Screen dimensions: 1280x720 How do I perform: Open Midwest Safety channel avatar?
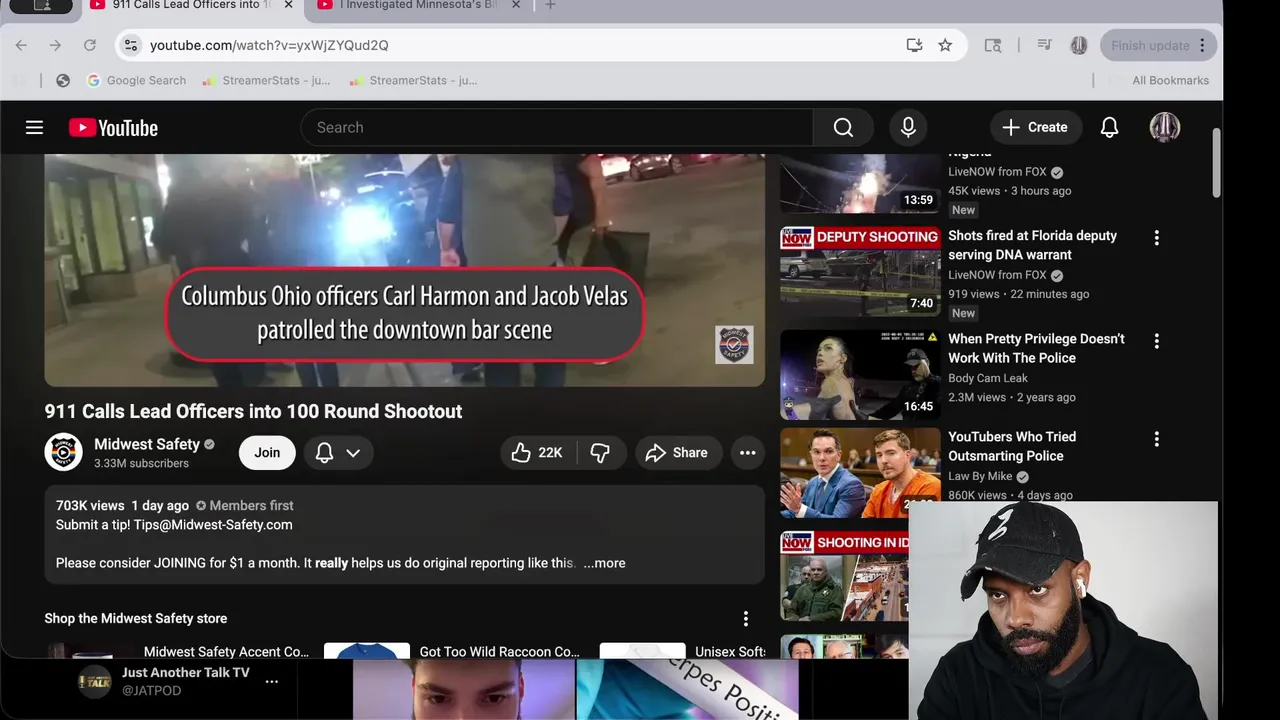[63, 452]
